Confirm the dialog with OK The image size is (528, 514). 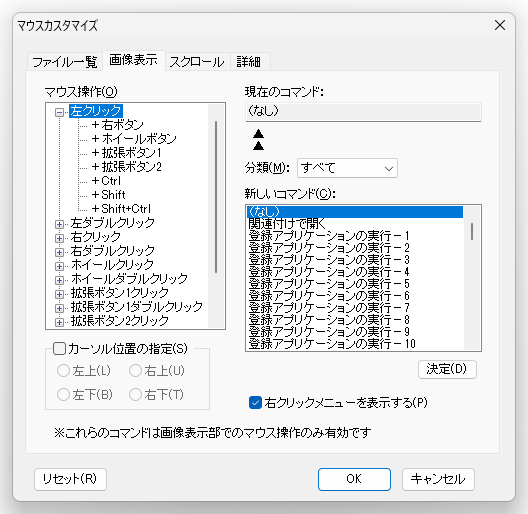(x=354, y=479)
